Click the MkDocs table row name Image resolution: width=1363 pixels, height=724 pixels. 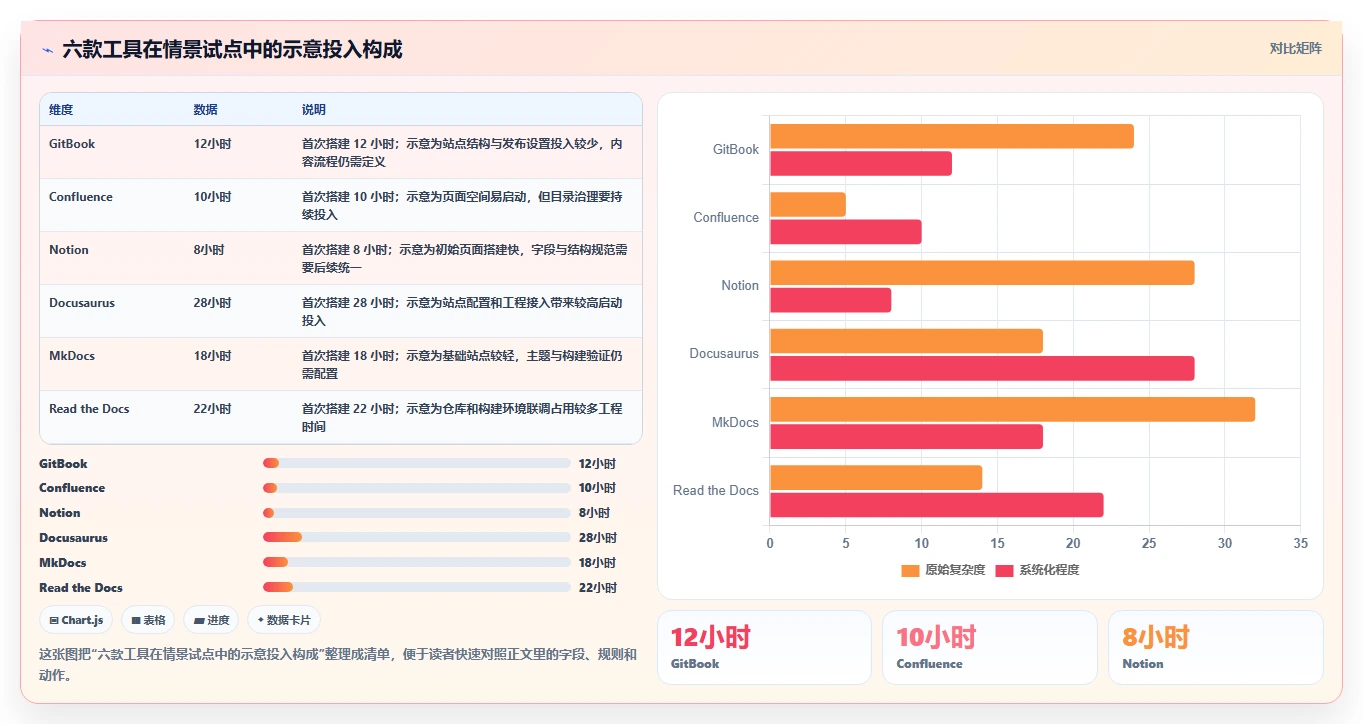click(x=73, y=356)
